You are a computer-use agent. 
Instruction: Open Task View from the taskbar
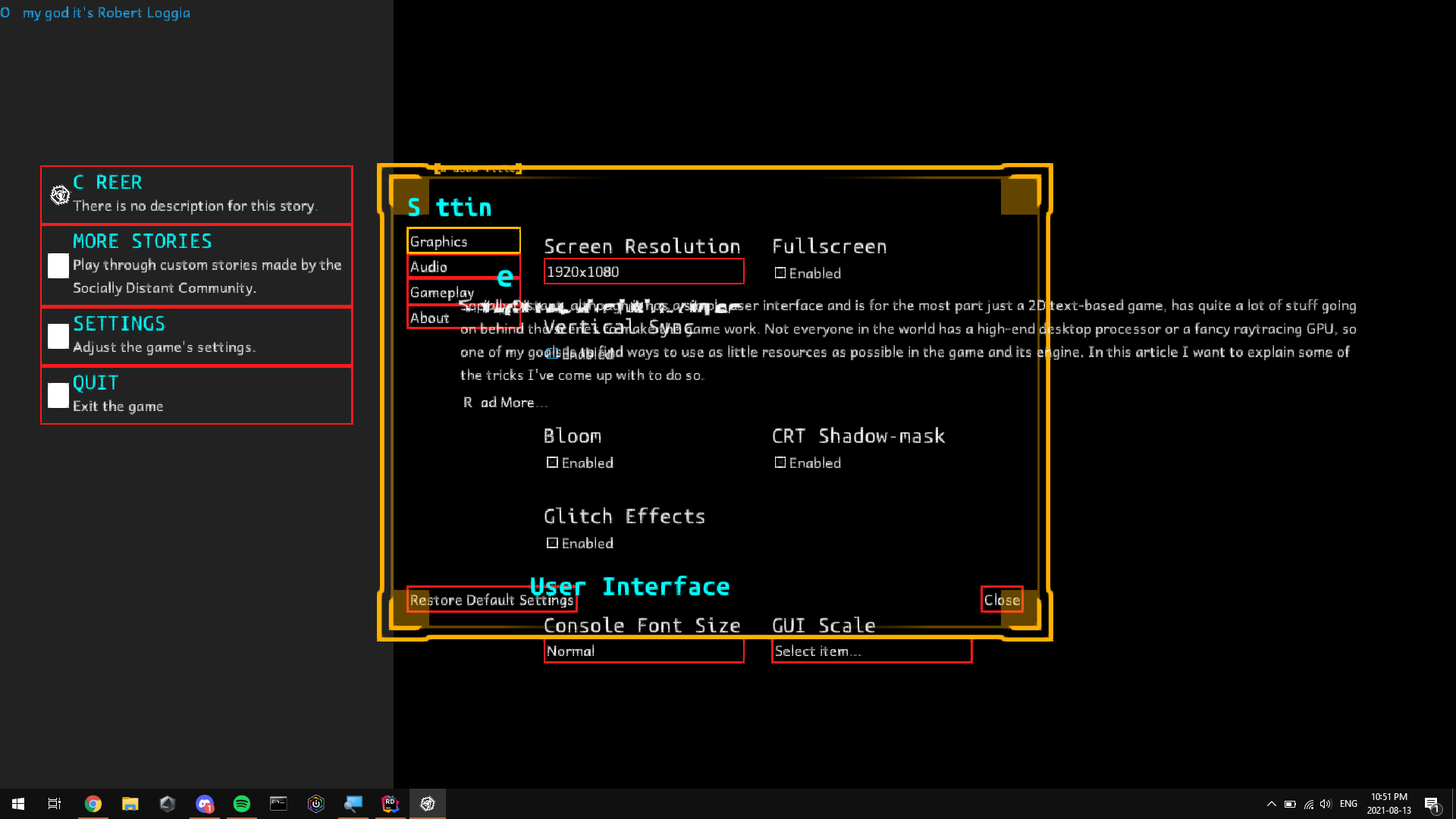pyautogui.click(x=54, y=804)
